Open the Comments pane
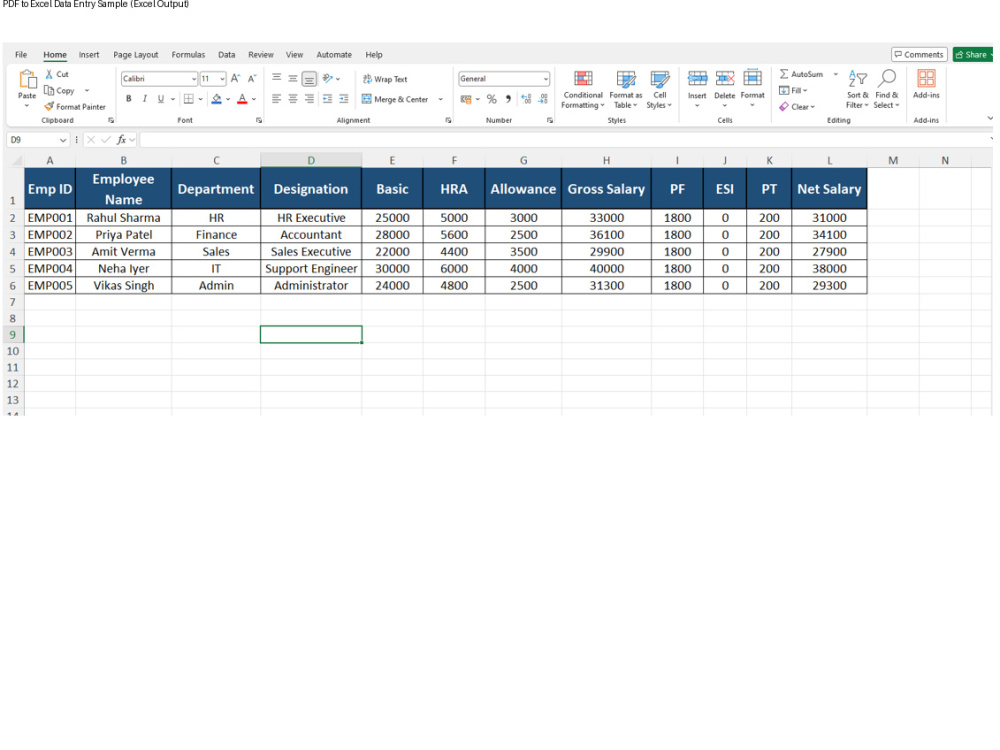The height and width of the screenshot is (750, 1000). [x=919, y=55]
